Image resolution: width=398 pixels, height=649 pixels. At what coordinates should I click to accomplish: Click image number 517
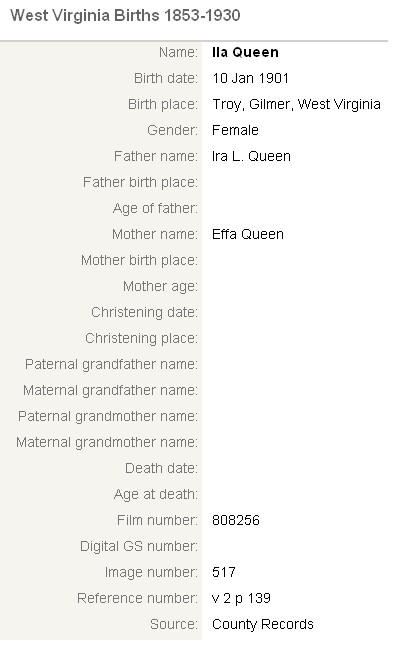click(x=223, y=572)
